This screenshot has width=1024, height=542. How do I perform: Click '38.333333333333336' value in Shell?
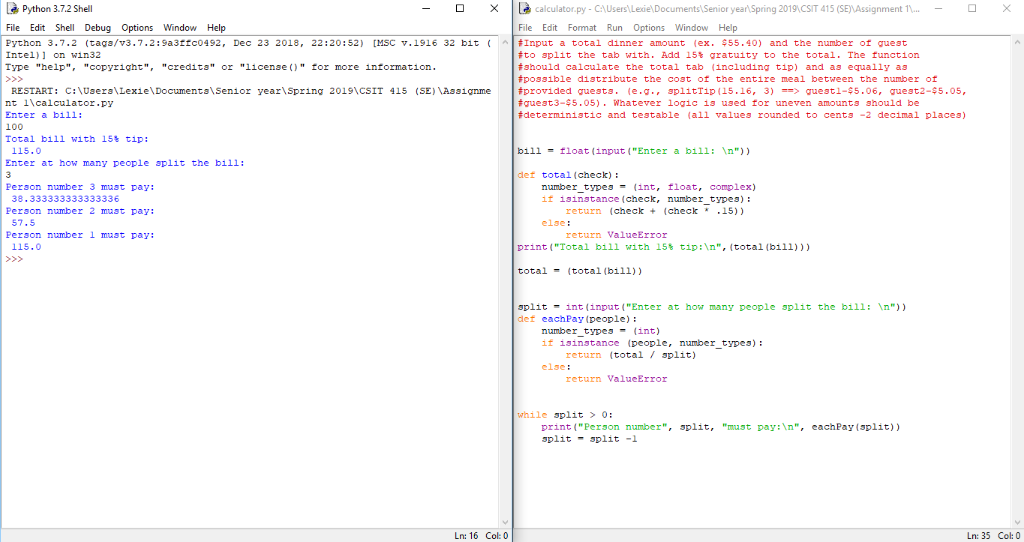(x=65, y=199)
